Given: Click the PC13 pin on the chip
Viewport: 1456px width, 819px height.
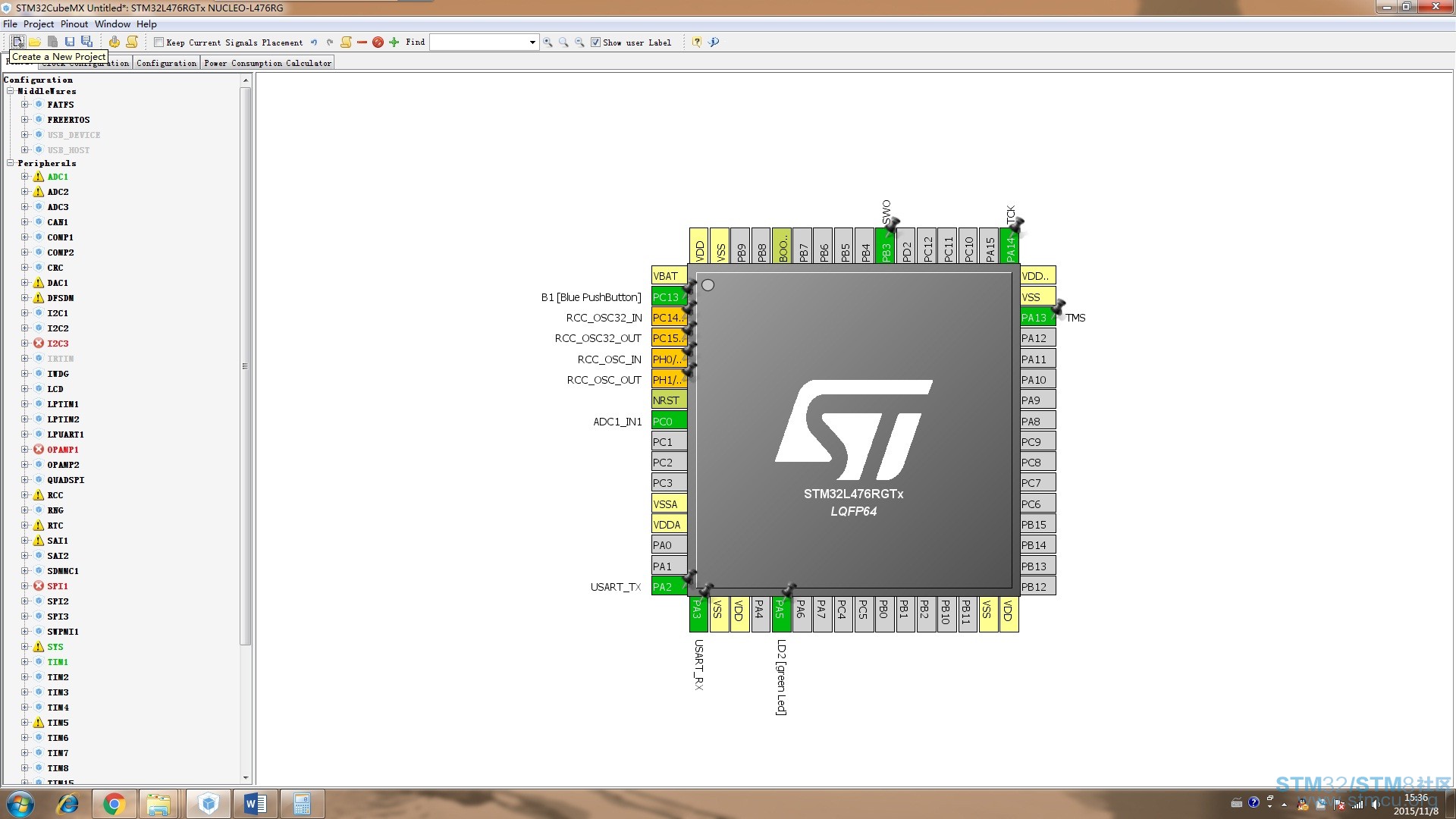Looking at the screenshot, I should pos(669,297).
